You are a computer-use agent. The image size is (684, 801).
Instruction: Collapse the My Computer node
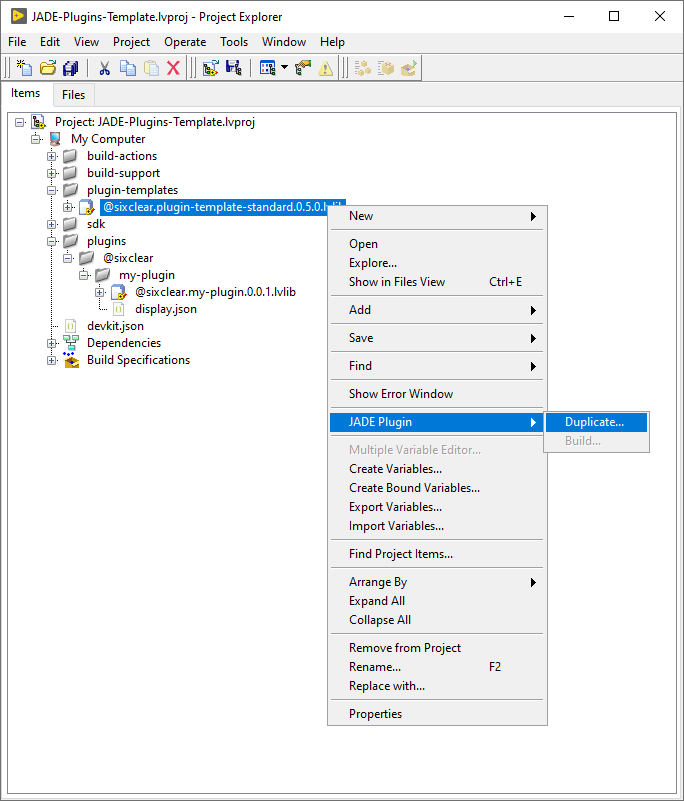tap(36, 139)
